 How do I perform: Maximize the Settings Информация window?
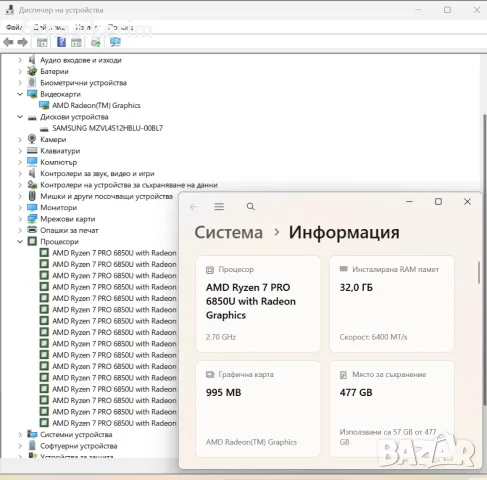[438, 201]
